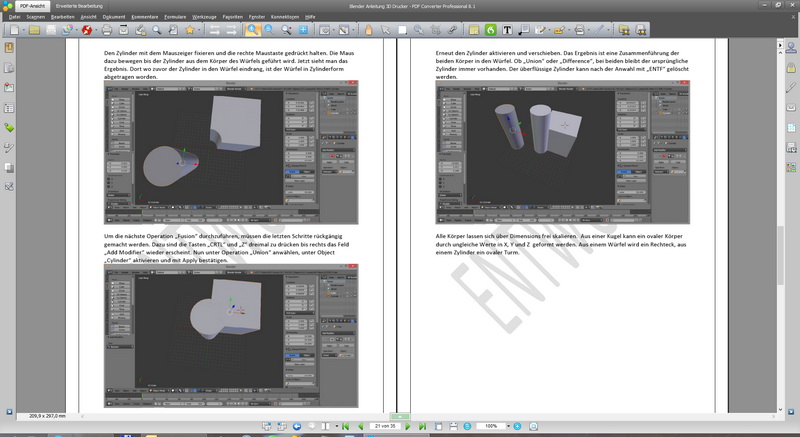Open the pages panel in left sidebar
Viewport: 800px width, 437px height.
(x=9, y=68)
